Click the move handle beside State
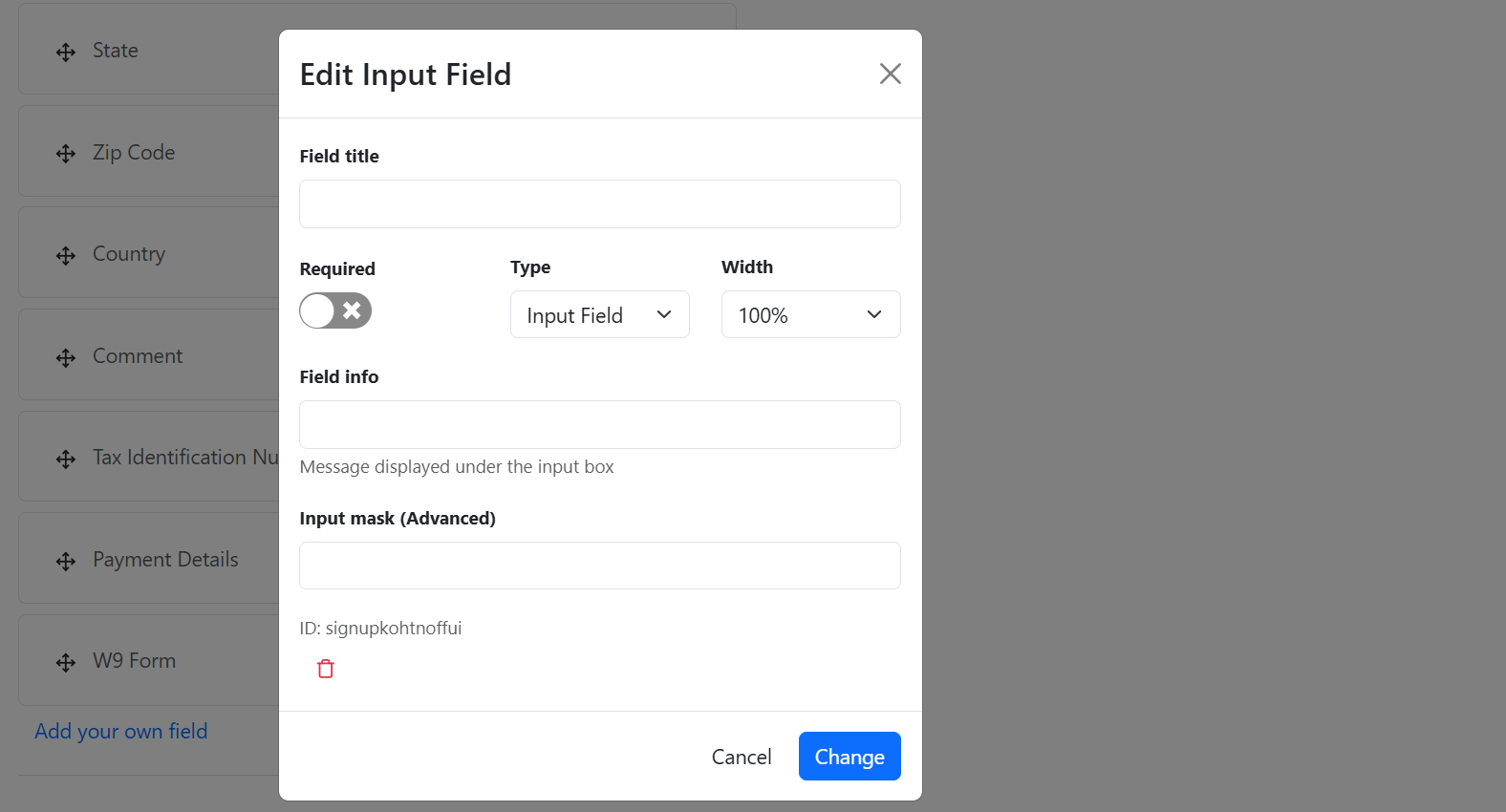This screenshot has height=812, width=1506. point(66,53)
